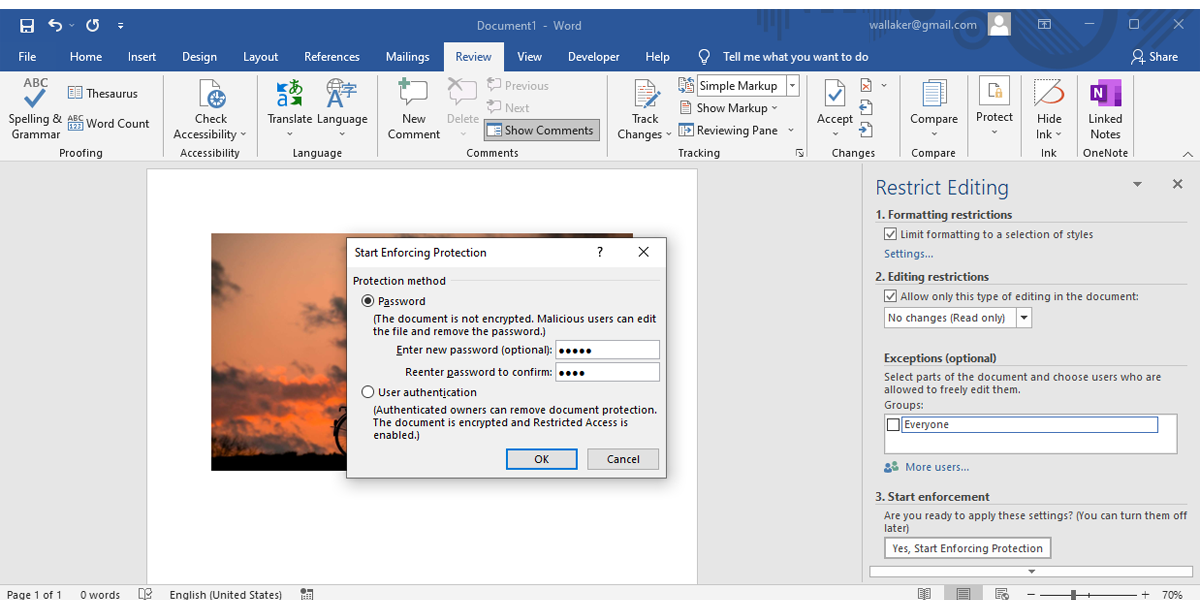
Task: Tick the Everyone group checkbox
Action: 893,425
